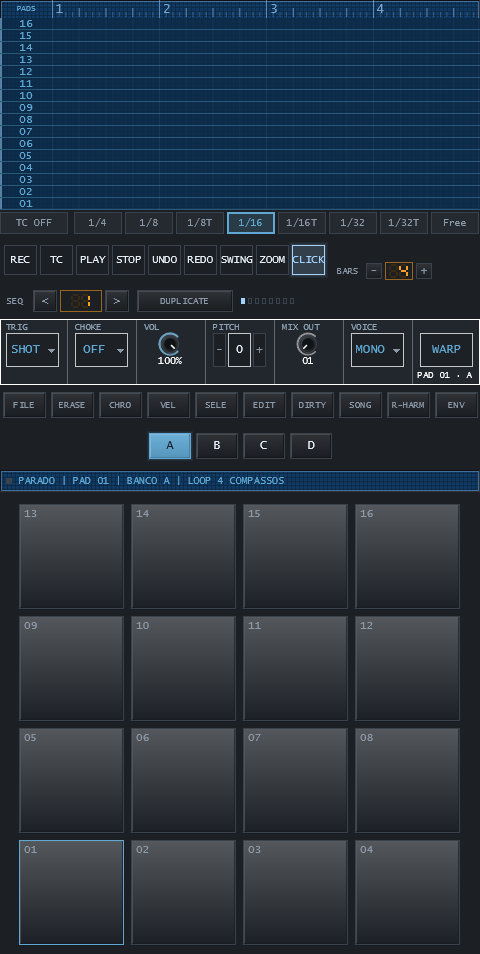The height and width of the screenshot is (954, 480).
Task: Increase PITCH with plus button
Action: [260, 350]
